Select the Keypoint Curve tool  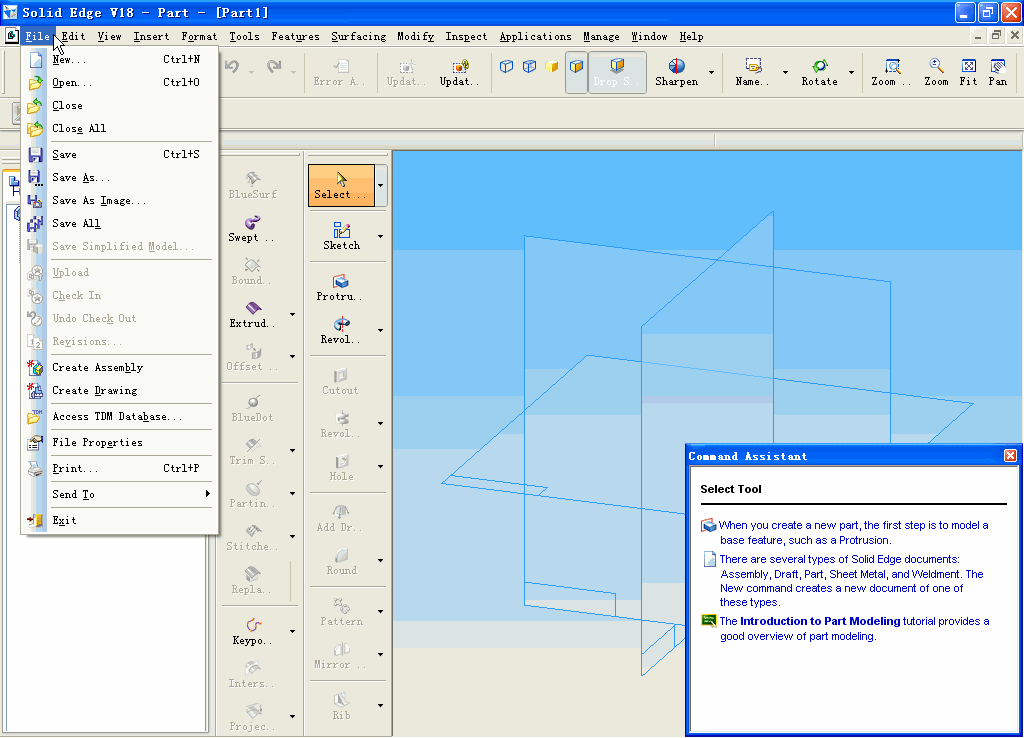pyautogui.click(x=252, y=632)
